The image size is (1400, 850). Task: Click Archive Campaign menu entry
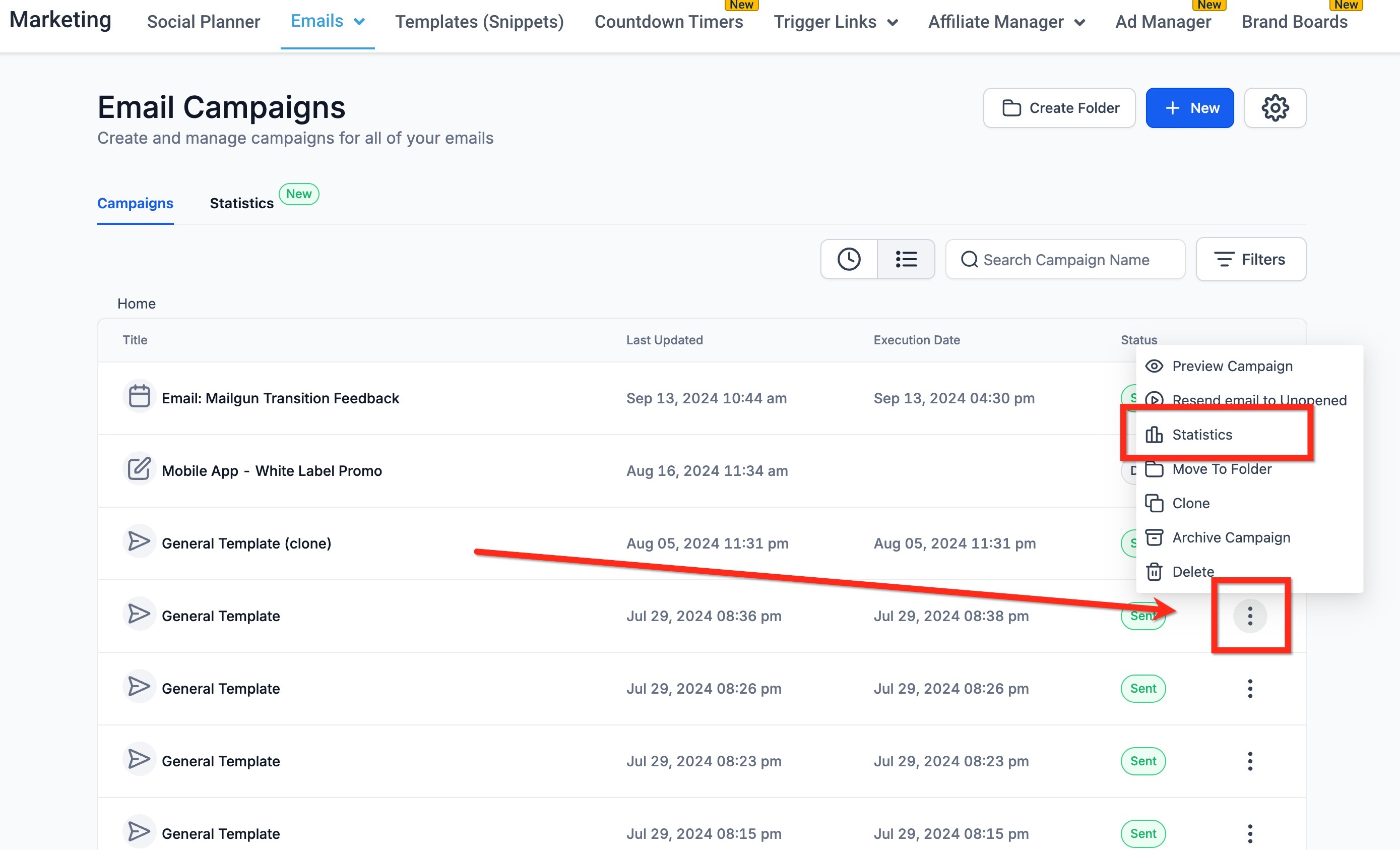click(1230, 537)
